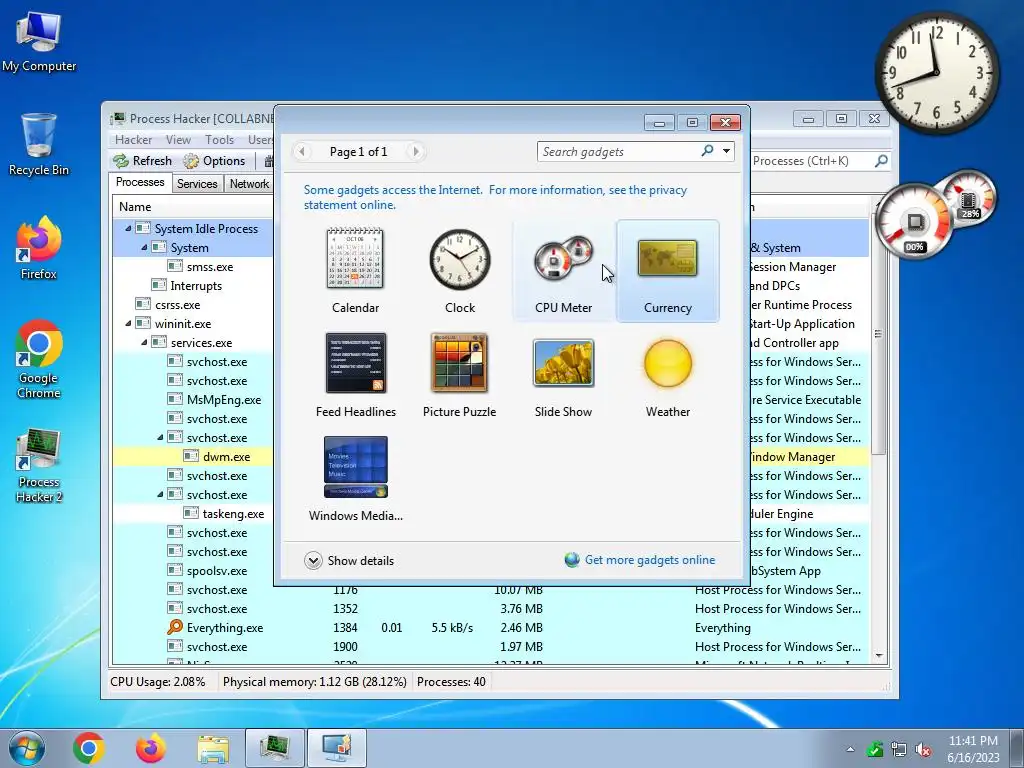Image resolution: width=1024 pixels, height=768 pixels.
Task: Click Refresh in Process Hacker toolbar
Action: (142, 161)
